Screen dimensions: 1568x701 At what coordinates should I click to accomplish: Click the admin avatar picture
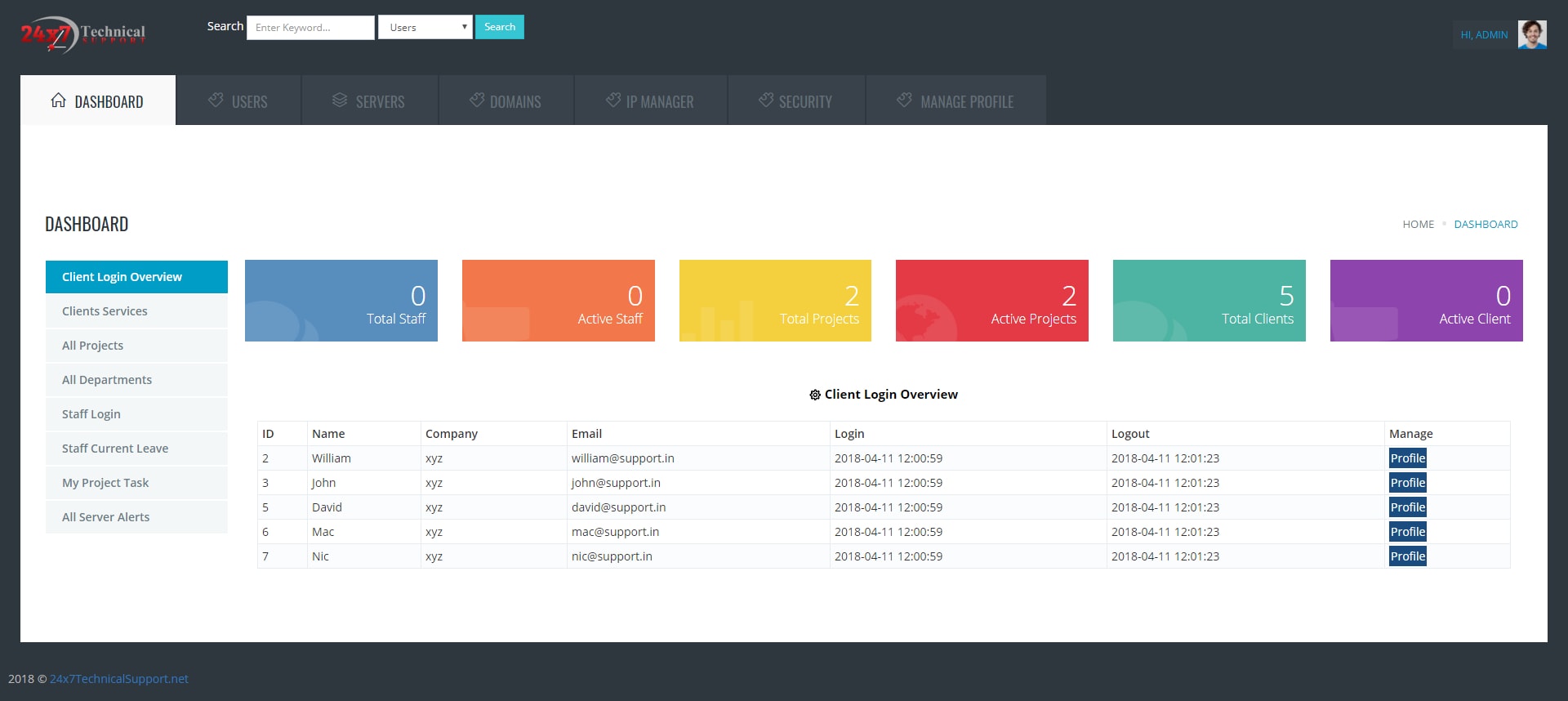click(1532, 34)
